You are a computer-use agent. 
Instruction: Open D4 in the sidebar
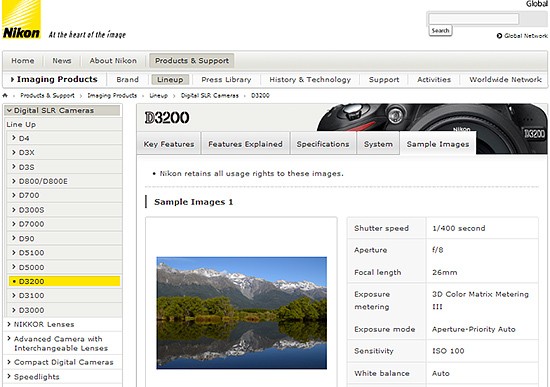click(x=64, y=138)
